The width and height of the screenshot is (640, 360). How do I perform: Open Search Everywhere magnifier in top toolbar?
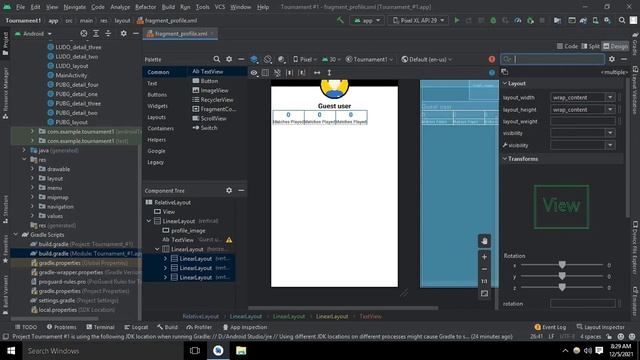click(622, 20)
